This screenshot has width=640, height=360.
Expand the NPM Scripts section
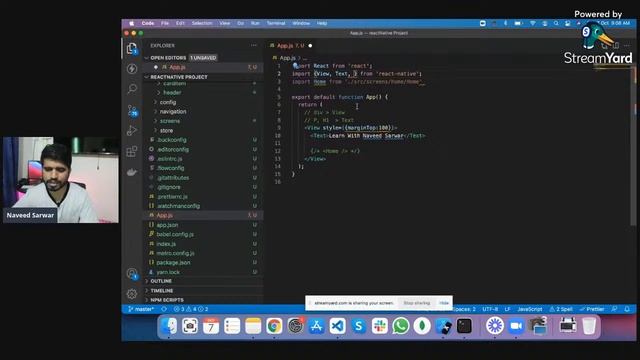[x=167, y=300]
